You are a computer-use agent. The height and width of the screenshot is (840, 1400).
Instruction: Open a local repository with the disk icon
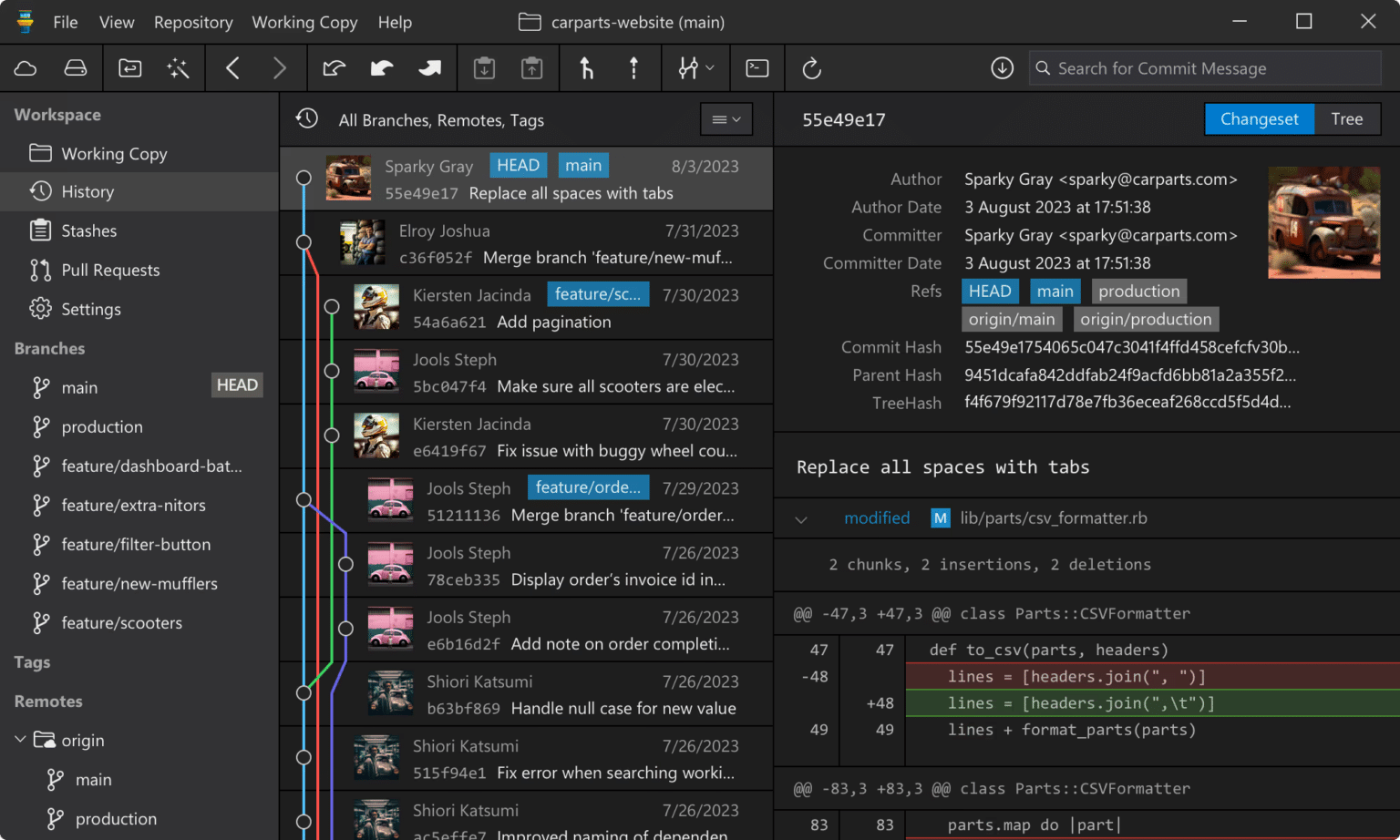point(75,67)
